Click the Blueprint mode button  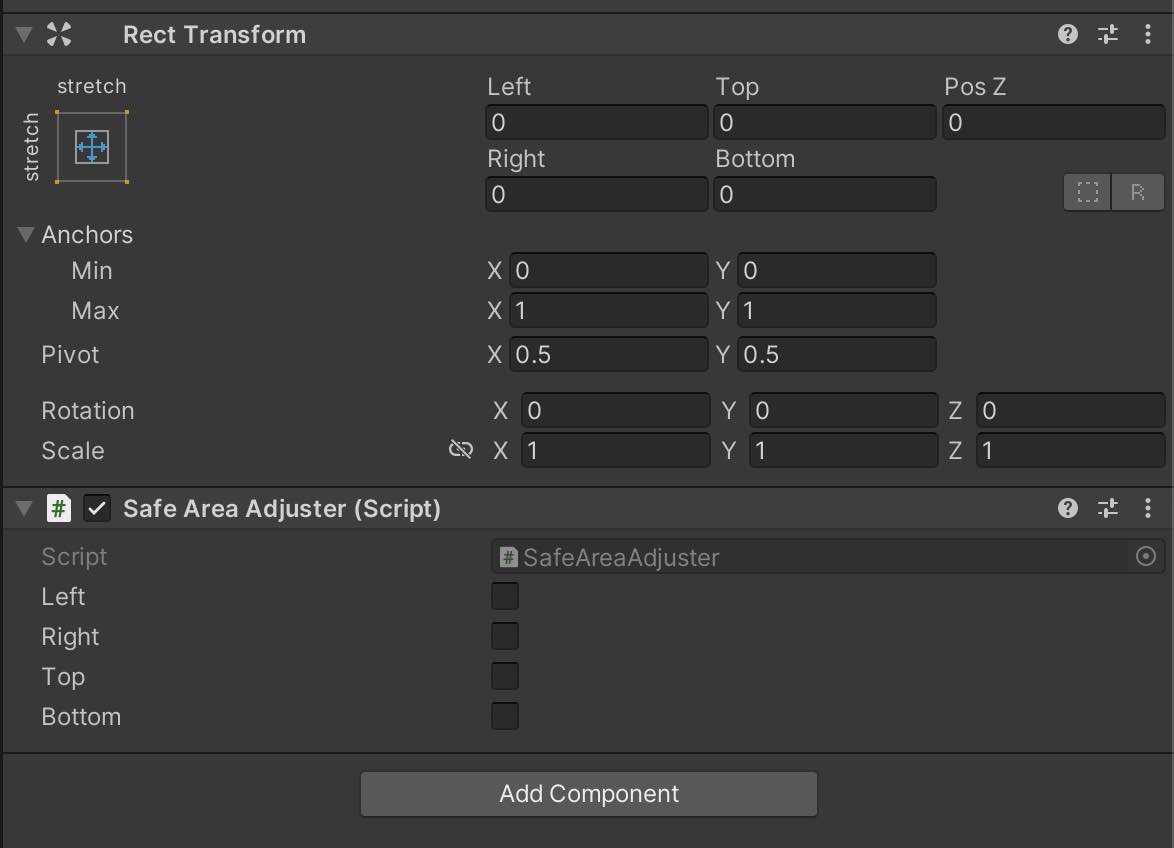pos(1088,192)
